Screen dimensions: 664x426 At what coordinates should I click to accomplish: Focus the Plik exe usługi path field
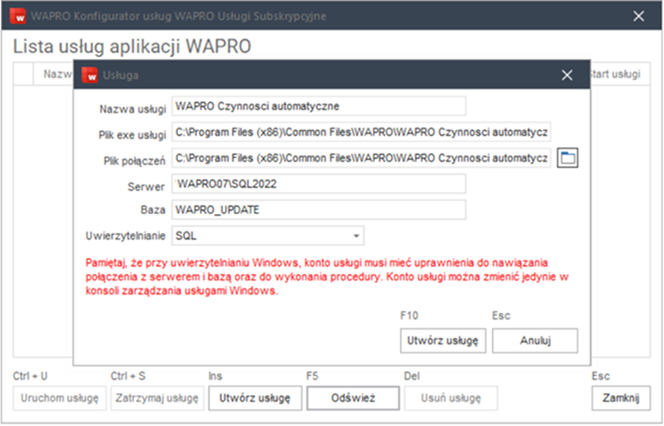tap(360, 132)
